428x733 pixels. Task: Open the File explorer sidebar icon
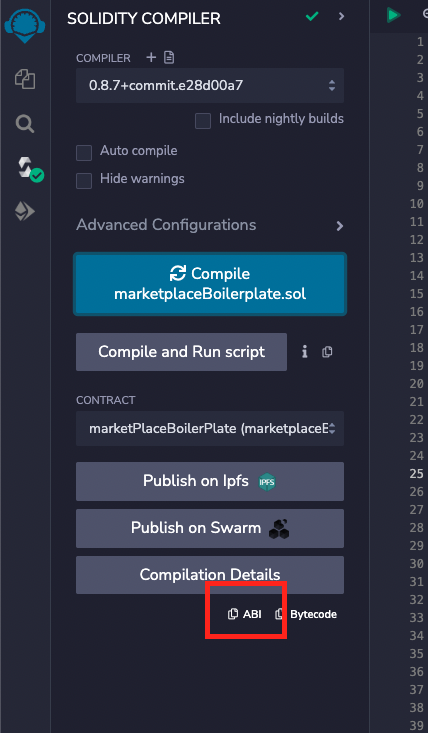[x=25, y=79]
